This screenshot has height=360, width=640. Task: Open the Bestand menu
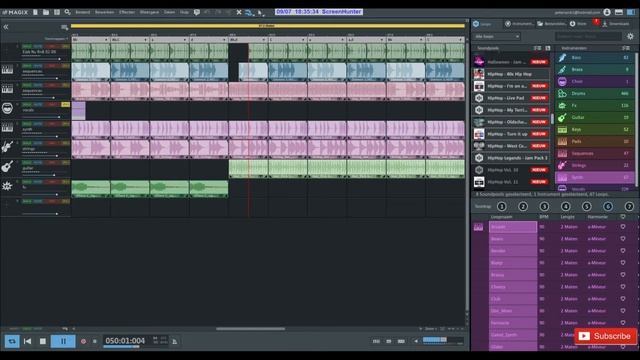[x=82, y=12]
